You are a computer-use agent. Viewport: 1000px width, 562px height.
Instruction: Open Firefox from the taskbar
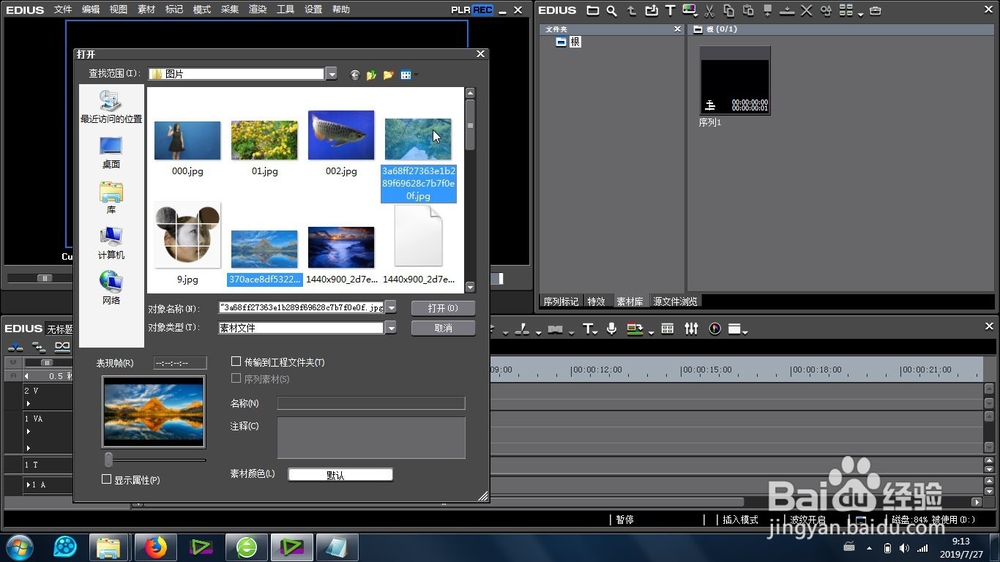click(155, 547)
